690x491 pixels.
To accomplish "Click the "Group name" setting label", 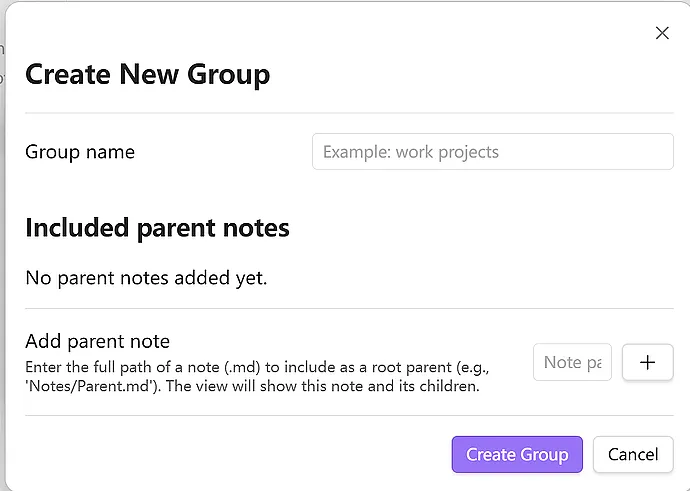I will click(80, 152).
